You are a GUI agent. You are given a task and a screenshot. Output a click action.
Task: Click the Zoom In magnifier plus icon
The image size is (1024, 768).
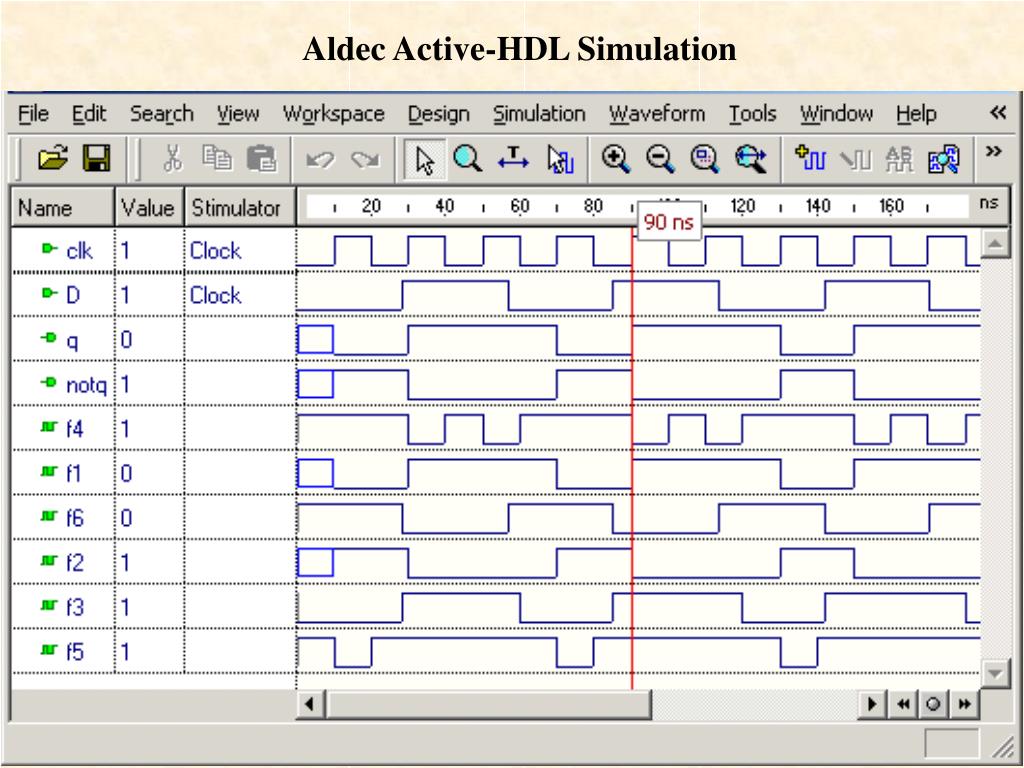(616, 159)
